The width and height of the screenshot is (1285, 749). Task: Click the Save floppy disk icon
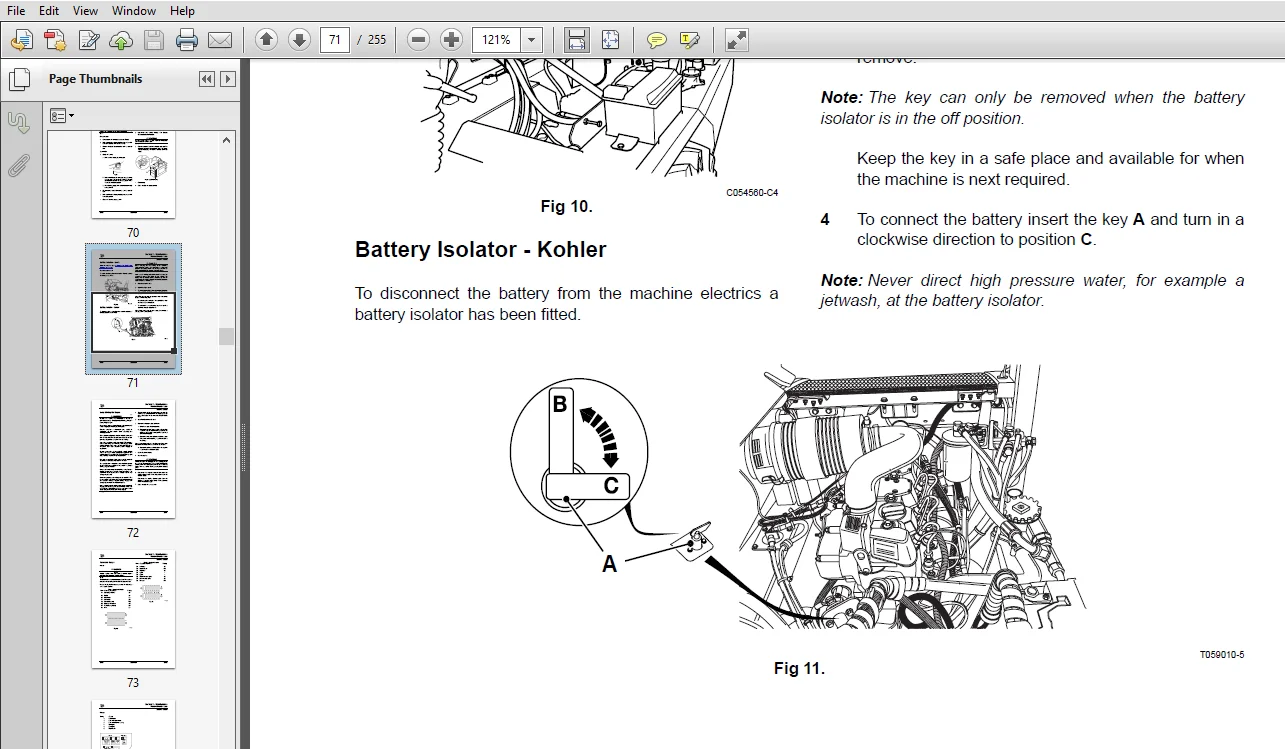(154, 40)
